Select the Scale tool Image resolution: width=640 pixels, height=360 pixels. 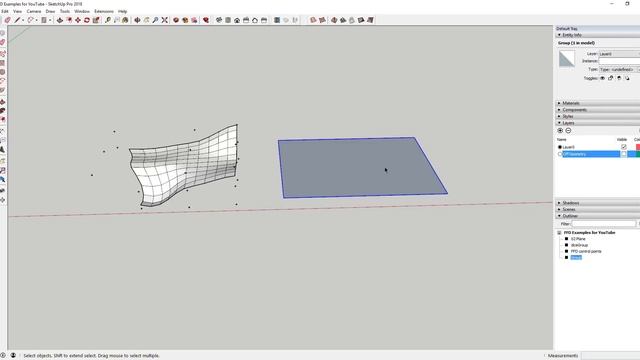(x=96, y=20)
